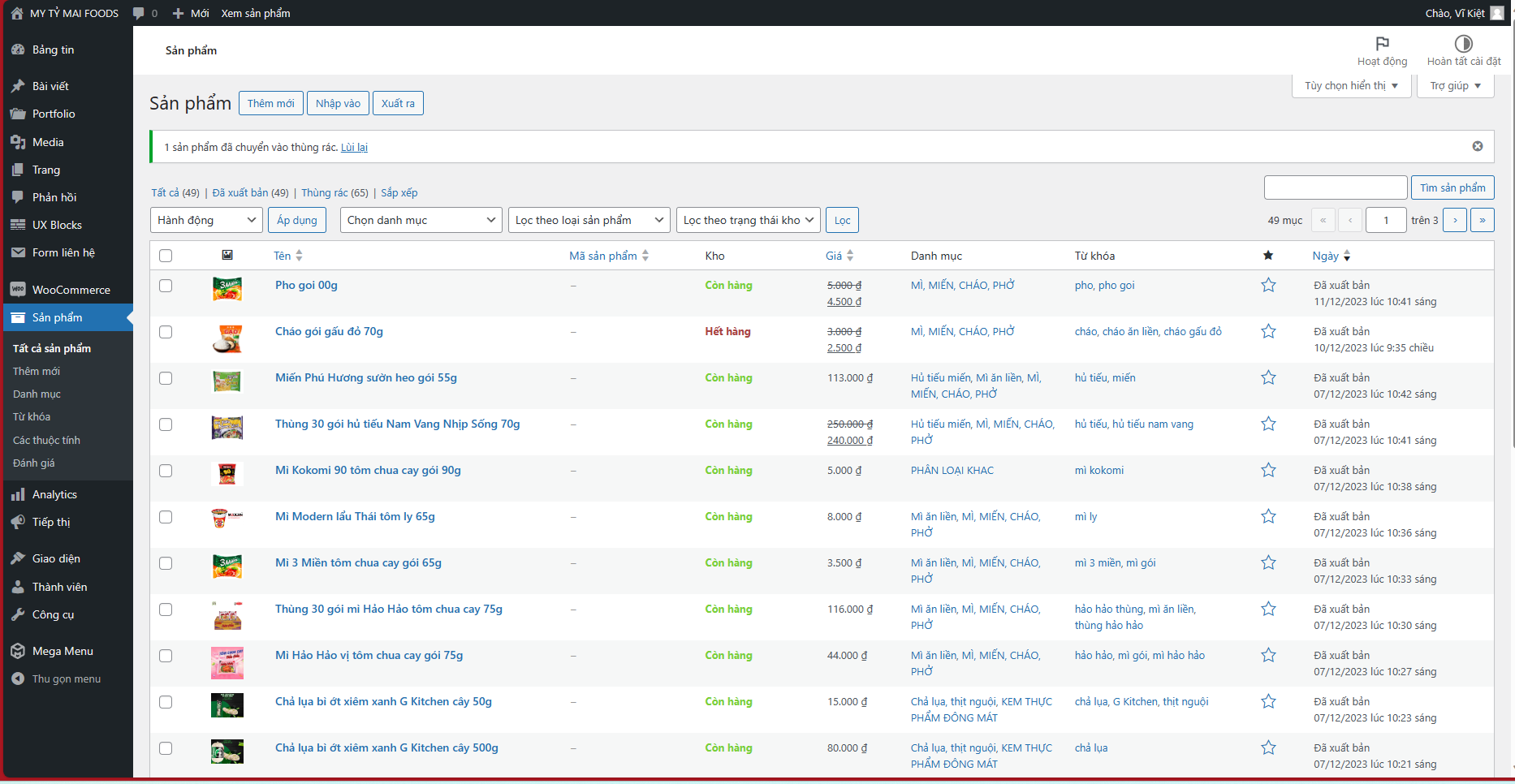This screenshot has height=784, width=1515.
Task: Open Bảng tin dashboard icon in sidebar
Action: (18, 50)
